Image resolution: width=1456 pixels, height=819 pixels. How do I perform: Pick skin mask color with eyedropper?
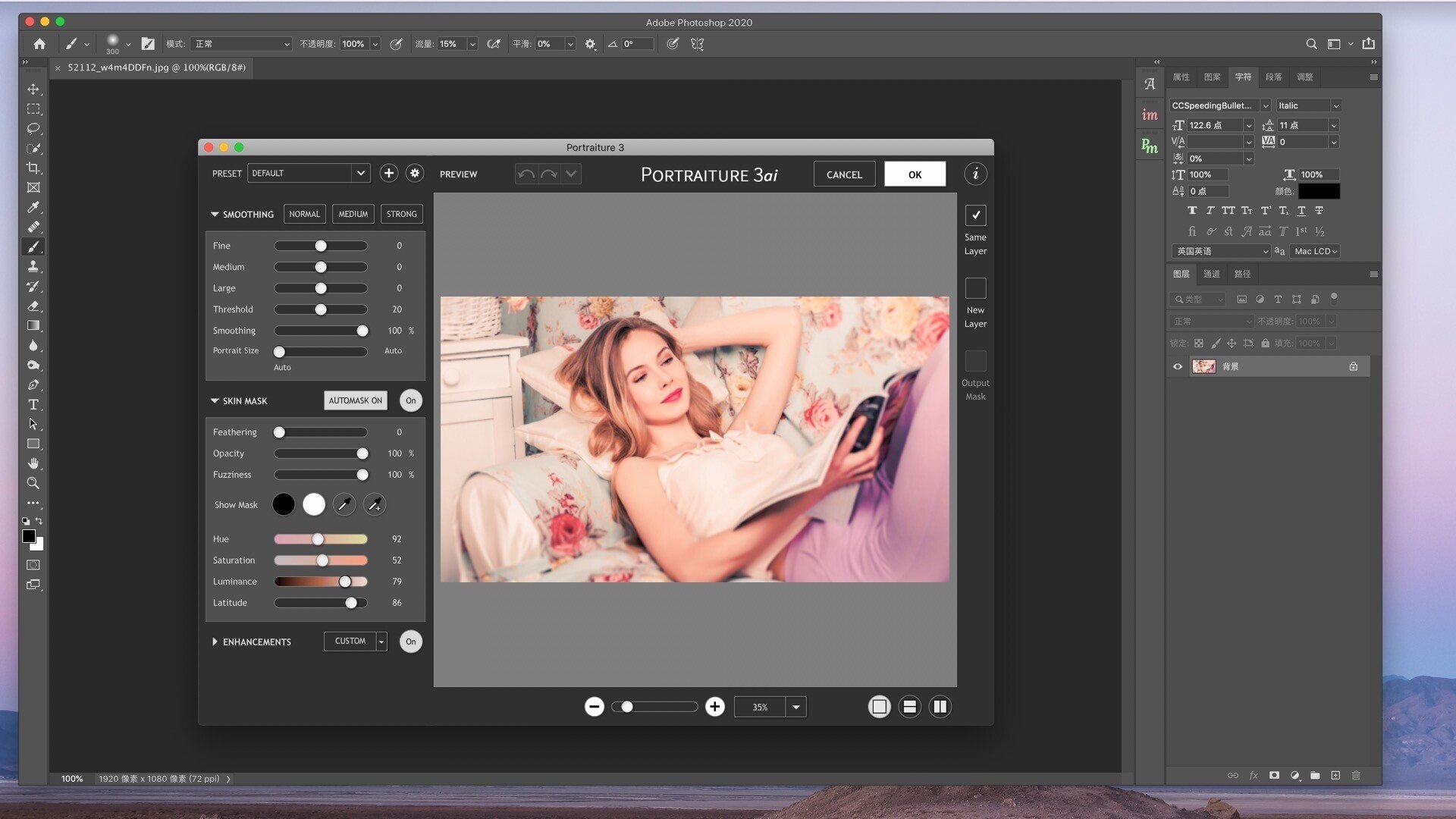(x=344, y=505)
